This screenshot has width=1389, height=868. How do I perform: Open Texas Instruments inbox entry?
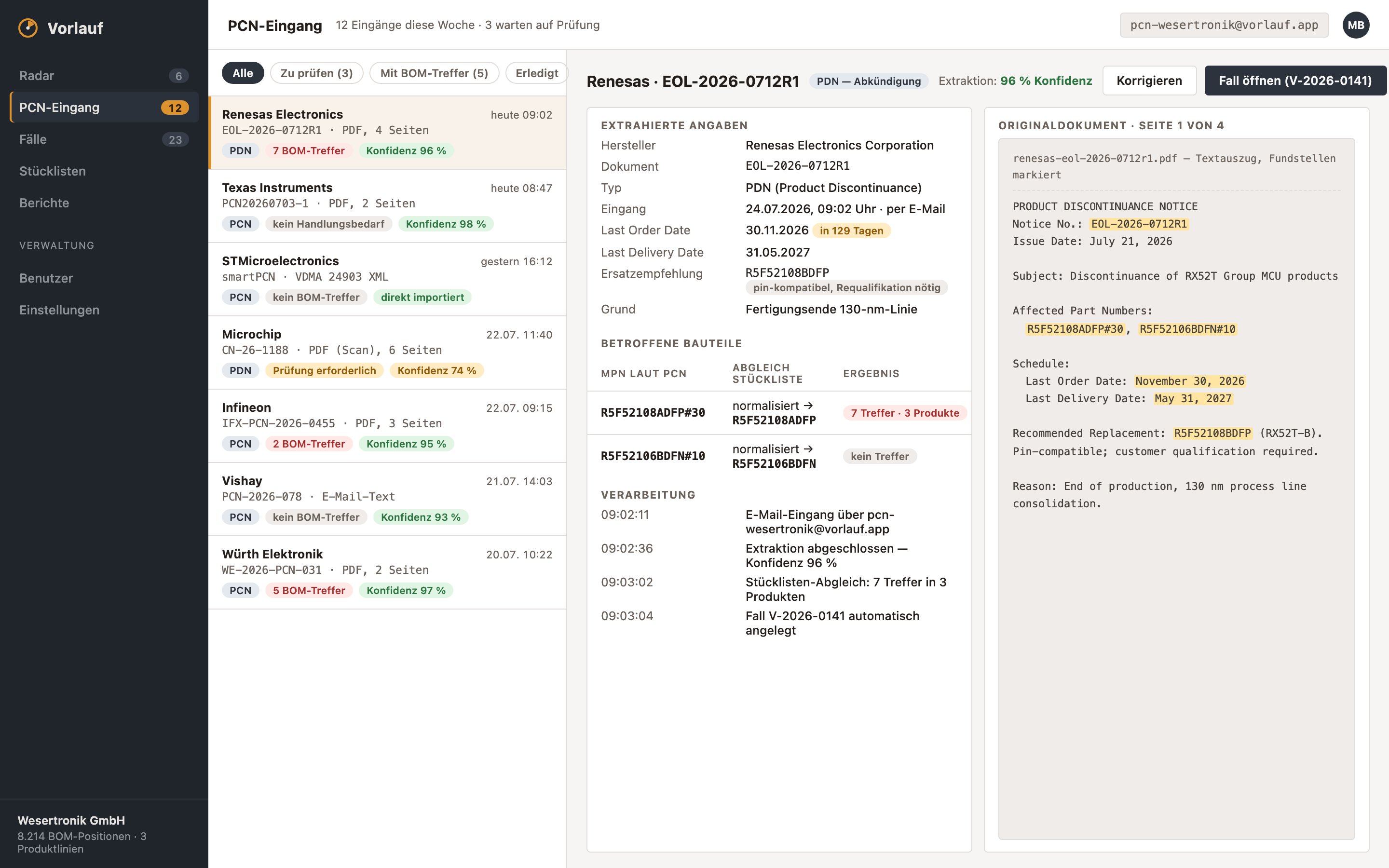pyautogui.click(x=388, y=205)
